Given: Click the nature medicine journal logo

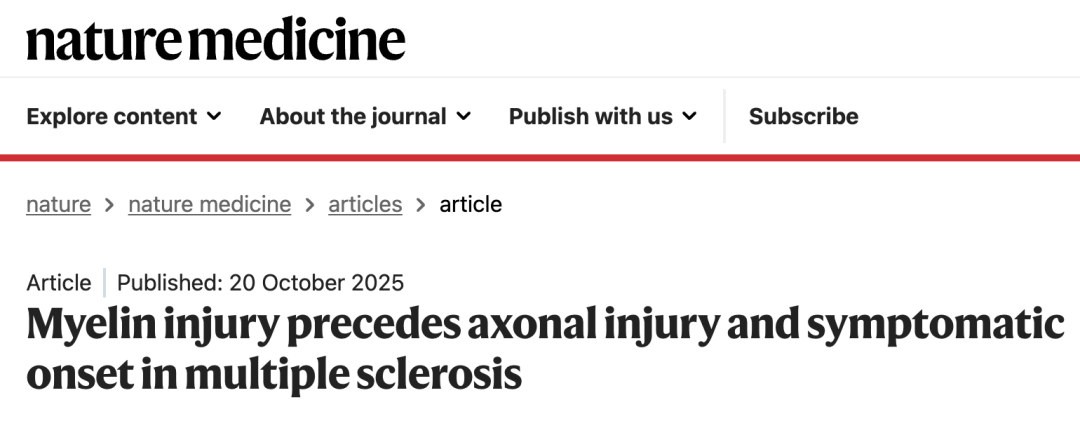Looking at the screenshot, I should (x=216, y=40).
